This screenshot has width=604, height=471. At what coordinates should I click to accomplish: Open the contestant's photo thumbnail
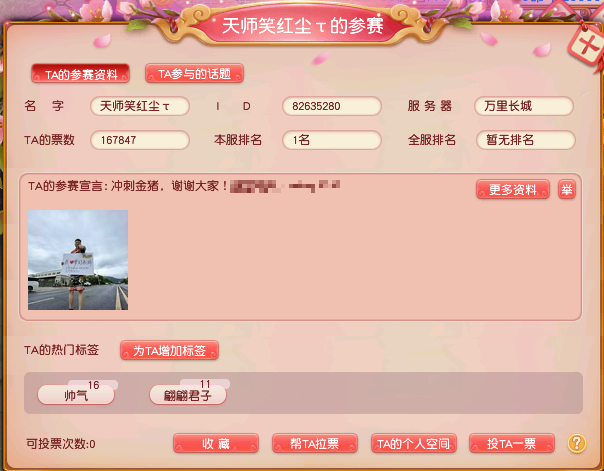(x=78, y=260)
